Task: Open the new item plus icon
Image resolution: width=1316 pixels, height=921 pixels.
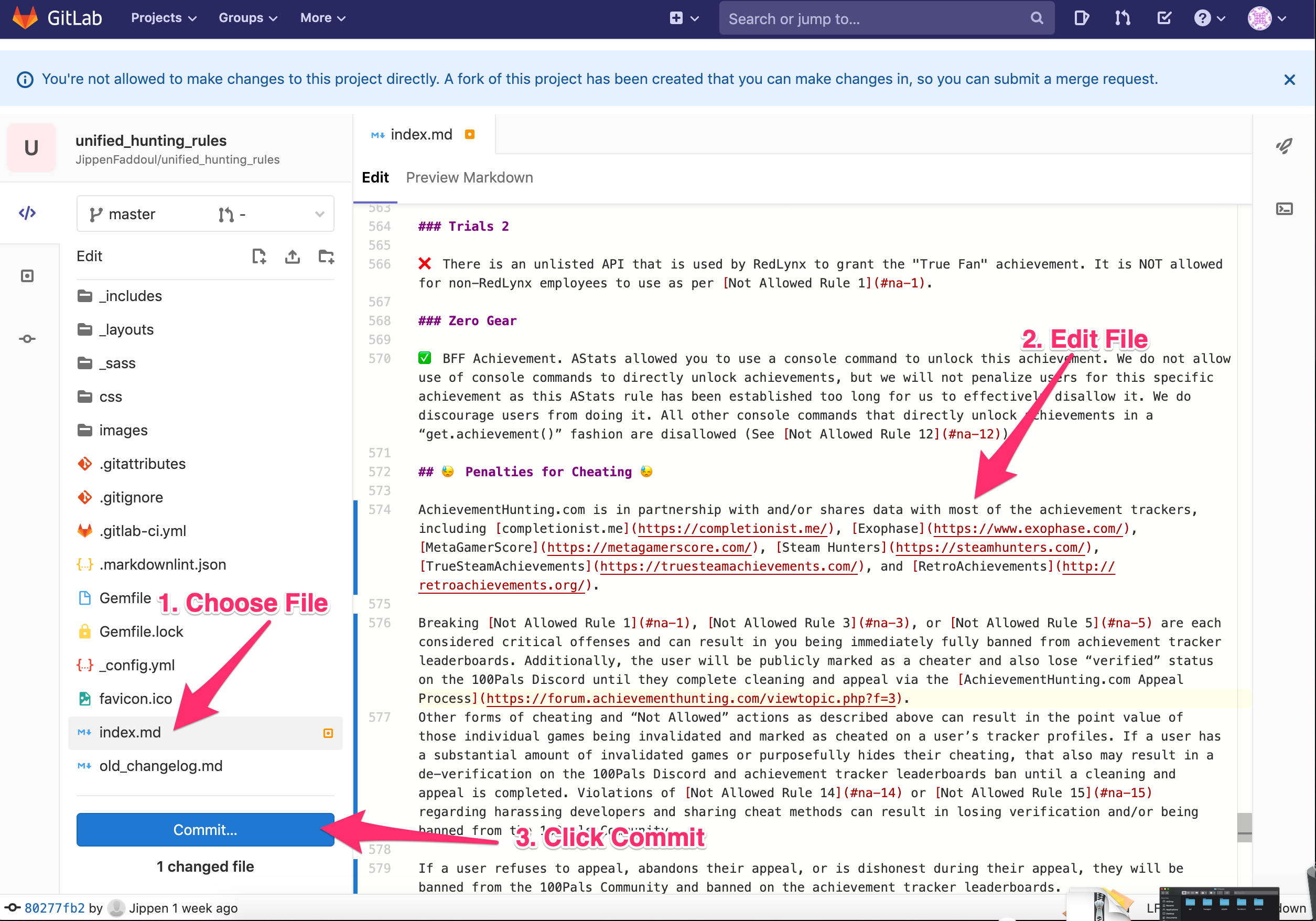Action: [x=676, y=18]
